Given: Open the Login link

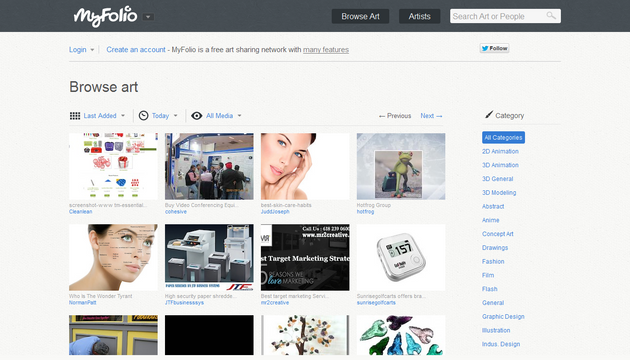Looking at the screenshot, I should click(78, 50).
